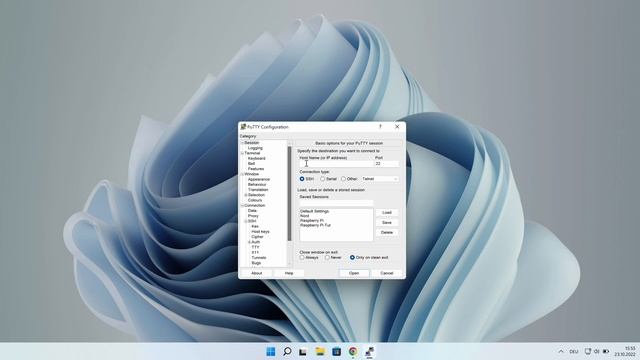Click the PuTTY taskbar icon

[x=369, y=351]
